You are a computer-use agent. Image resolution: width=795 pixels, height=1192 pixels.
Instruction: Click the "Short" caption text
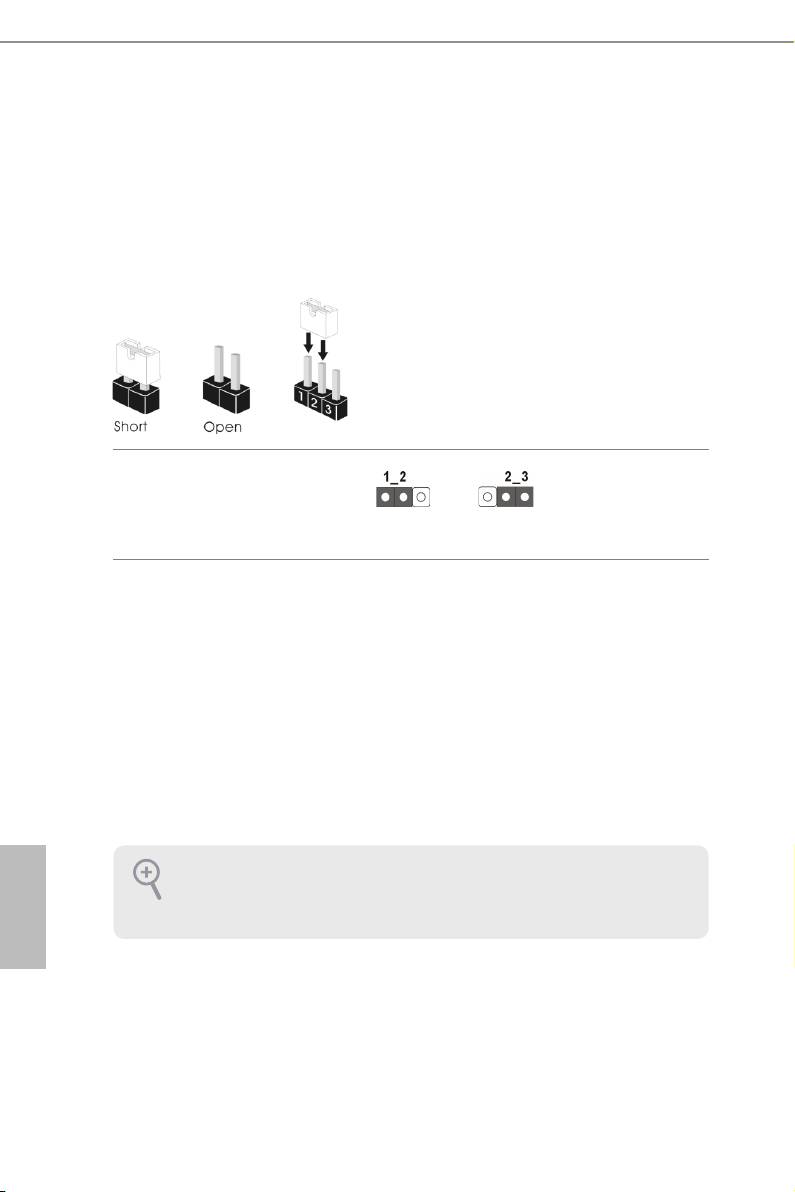130,426
